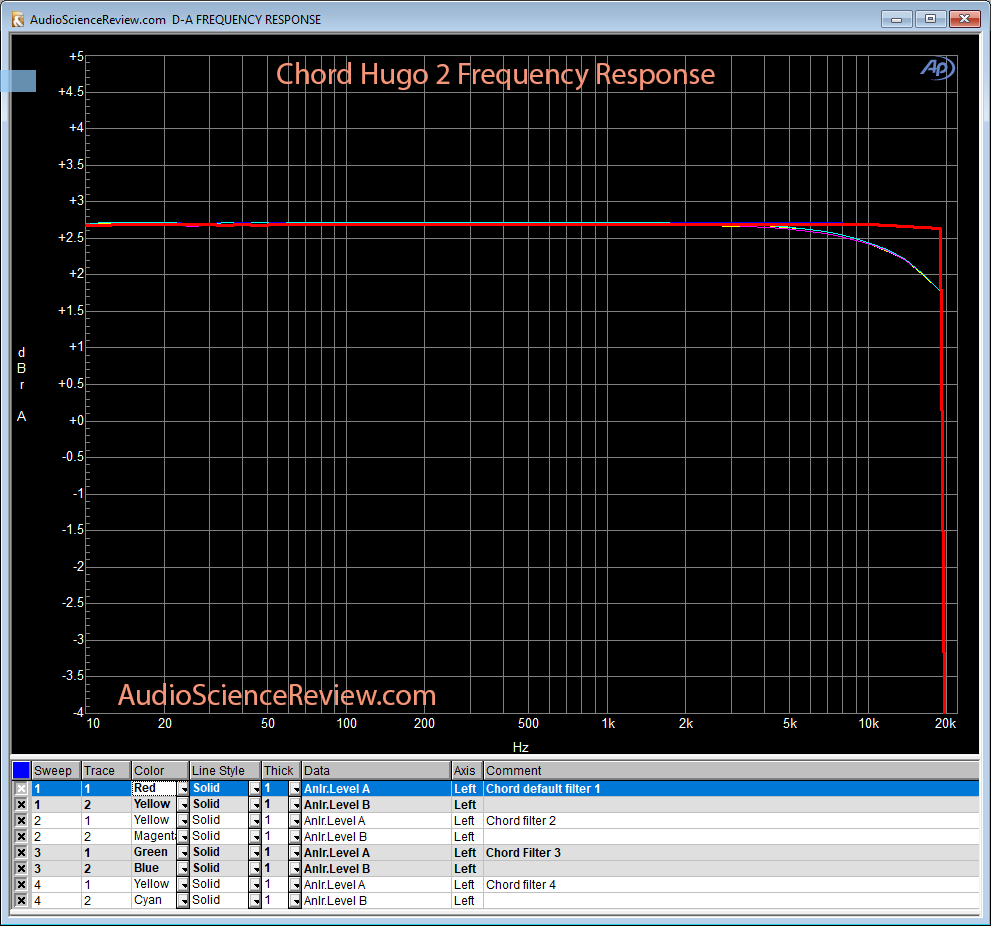Viewport: 991px width, 926px height.
Task: Click the Red color name cell
Action: coord(154,788)
